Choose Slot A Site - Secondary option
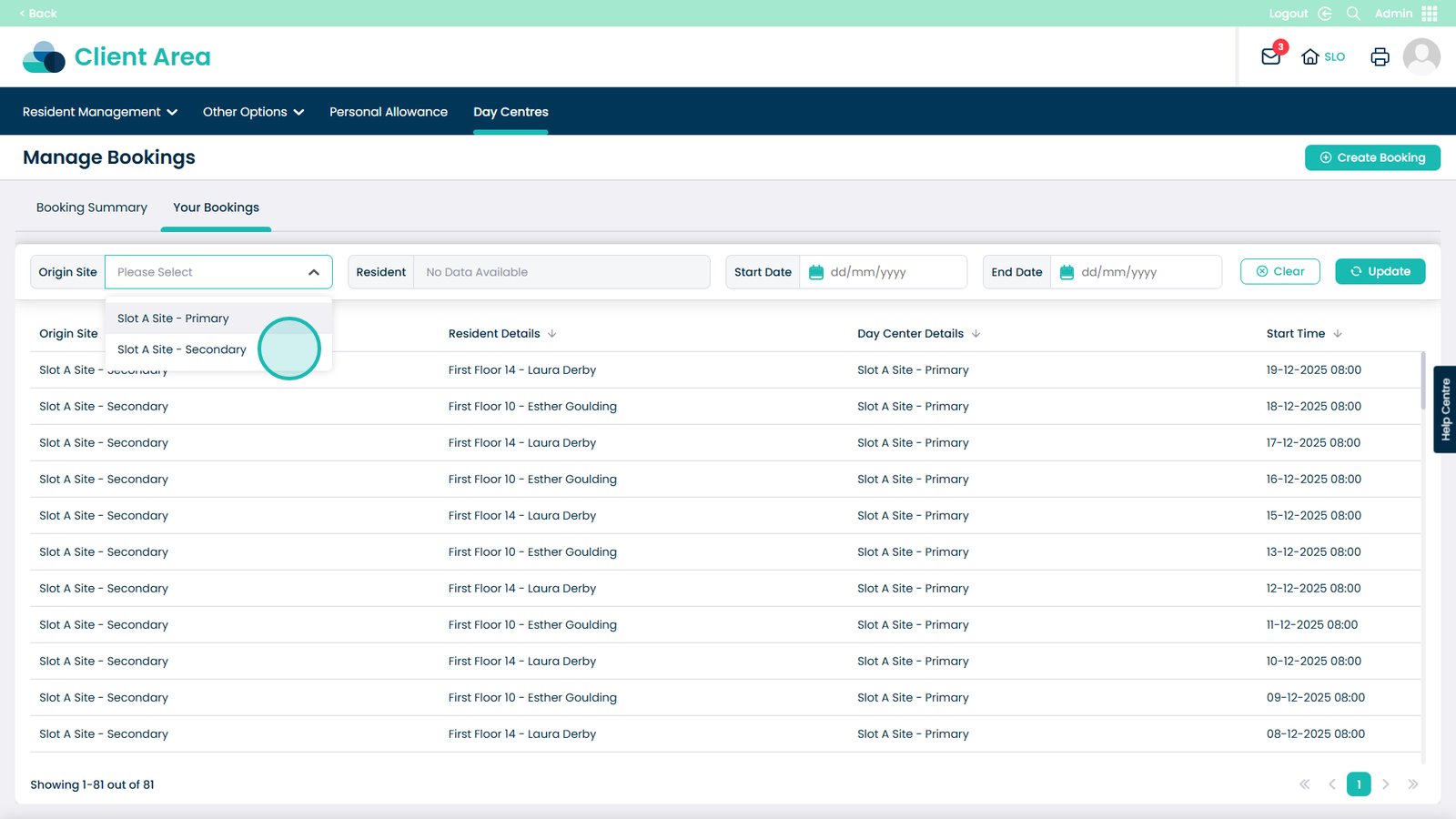Image resolution: width=1456 pixels, height=819 pixels. click(x=182, y=349)
